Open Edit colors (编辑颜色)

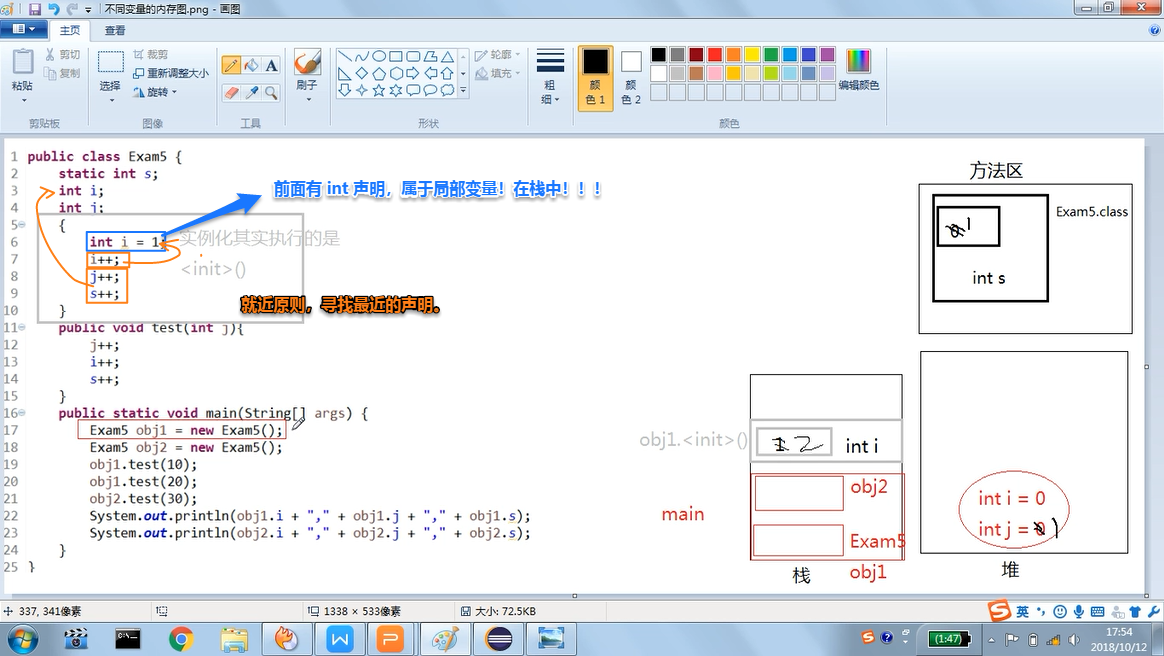(858, 69)
